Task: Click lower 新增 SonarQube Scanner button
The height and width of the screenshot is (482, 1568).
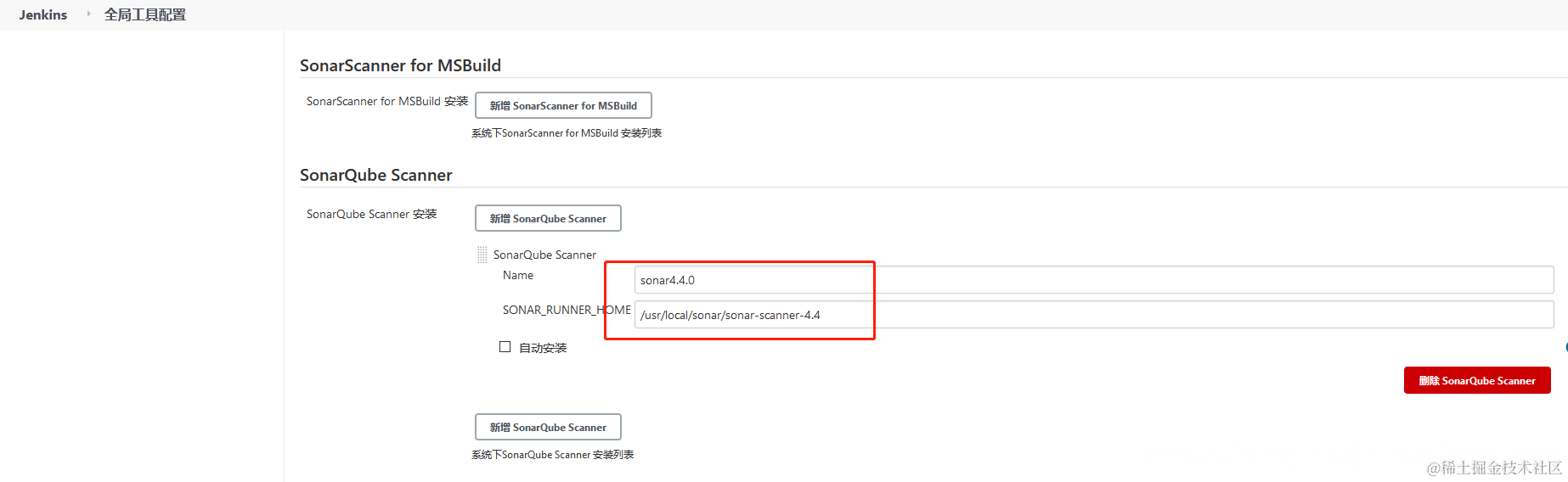Action: click(548, 427)
